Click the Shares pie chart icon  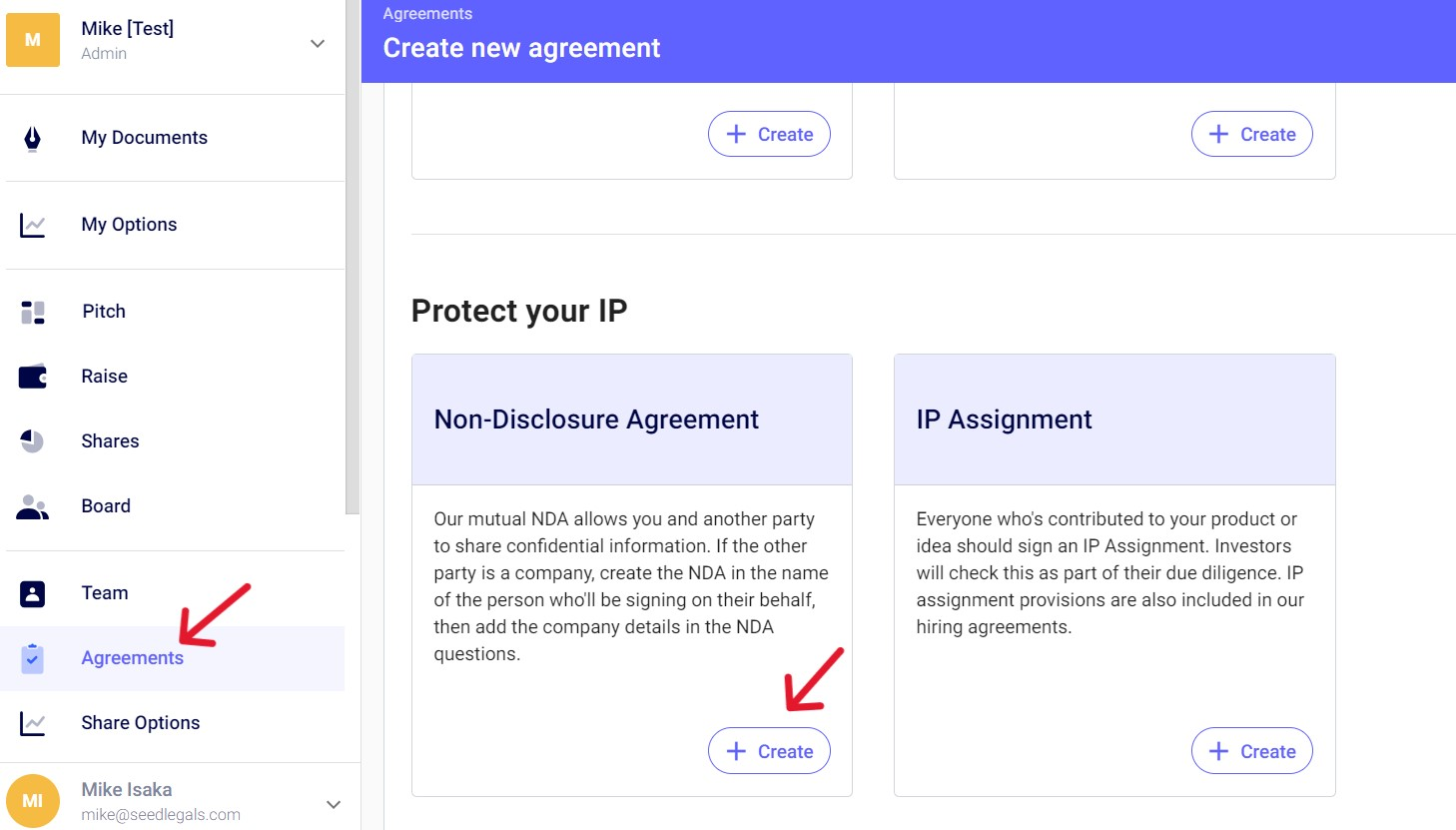(33, 441)
